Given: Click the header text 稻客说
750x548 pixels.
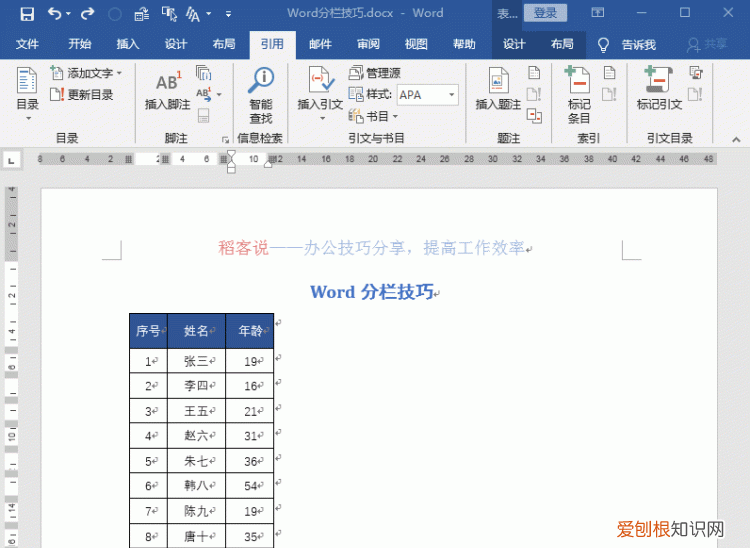Looking at the screenshot, I should [243, 248].
